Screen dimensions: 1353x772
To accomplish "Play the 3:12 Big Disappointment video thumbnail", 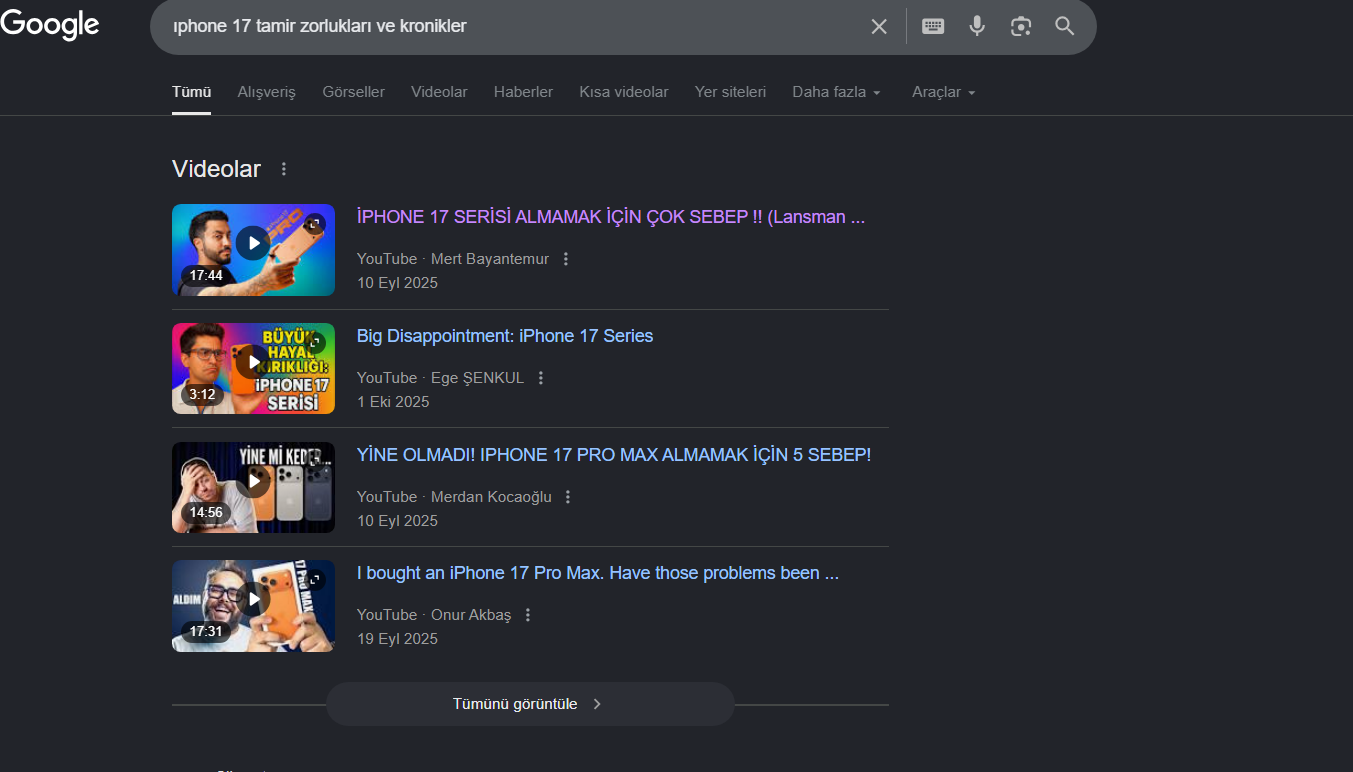I will (x=253, y=368).
